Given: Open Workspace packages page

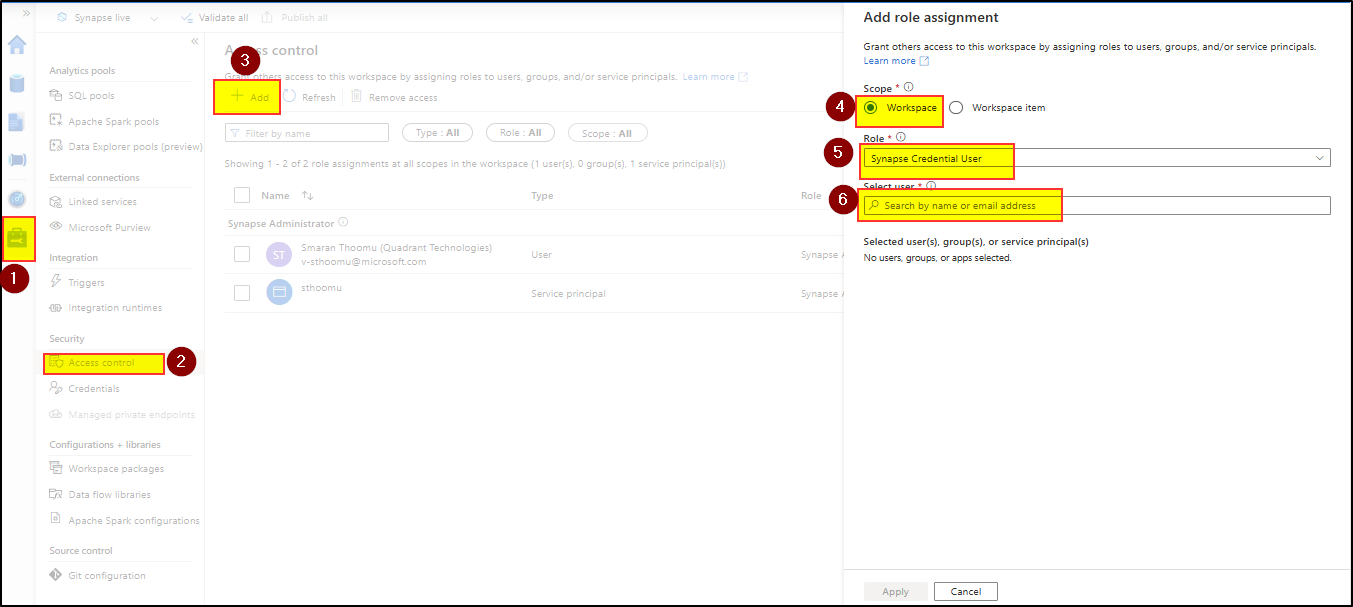Looking at the screenshot, I should click(116, 469).
